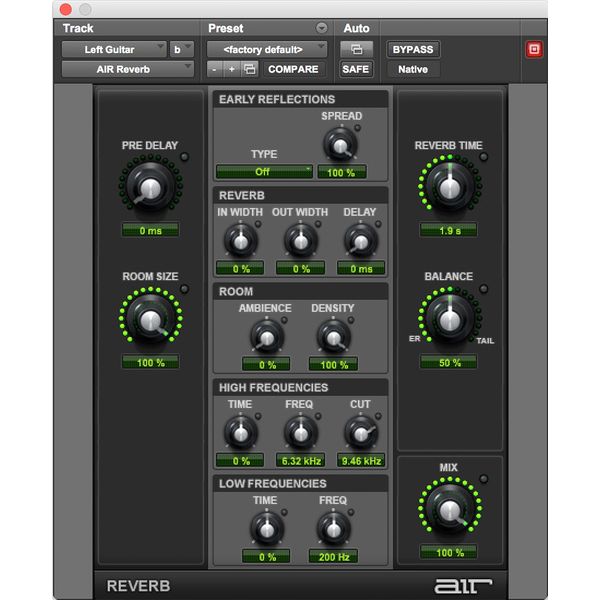The height and width of the screenshot is (600, 600).
Task: Click the COMPARE button
Action: 293,69
